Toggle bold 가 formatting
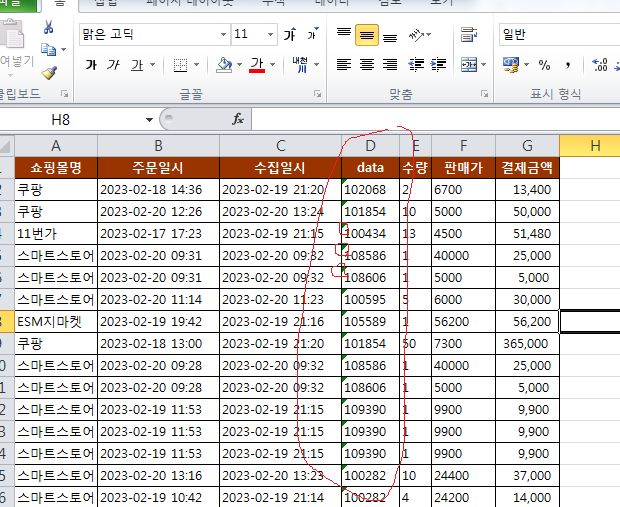The image size is (620, 507). click(91, 65)
